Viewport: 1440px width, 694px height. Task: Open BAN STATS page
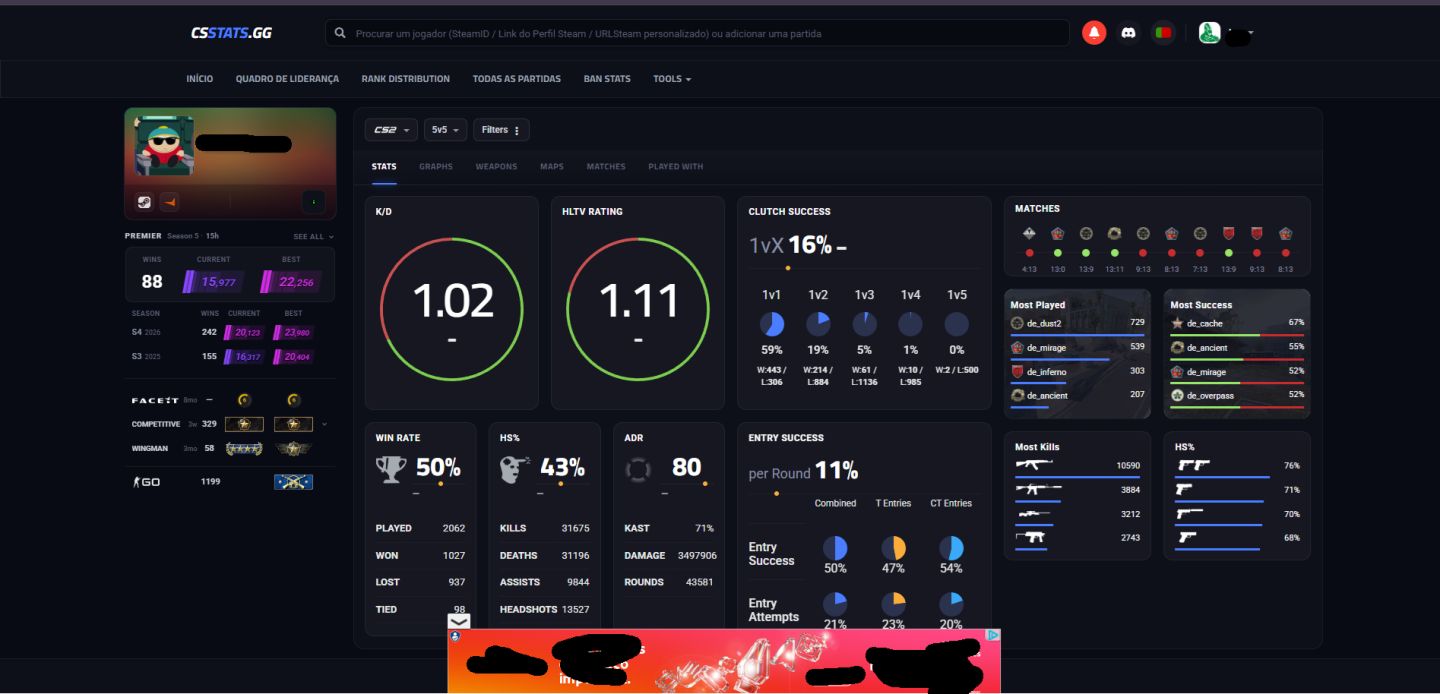607,79
